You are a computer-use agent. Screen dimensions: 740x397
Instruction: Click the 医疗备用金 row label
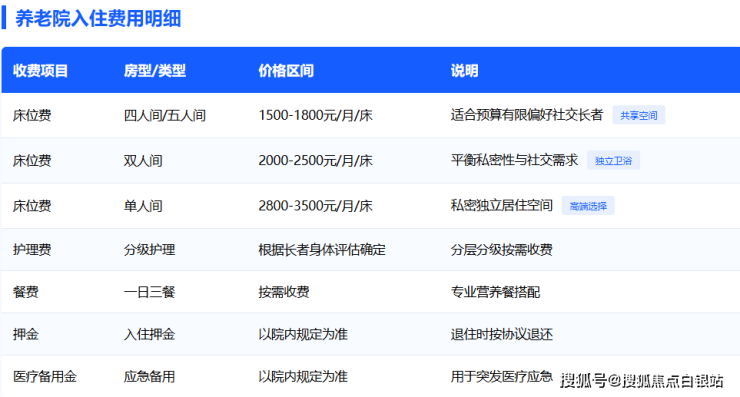(x=44, y=377)
